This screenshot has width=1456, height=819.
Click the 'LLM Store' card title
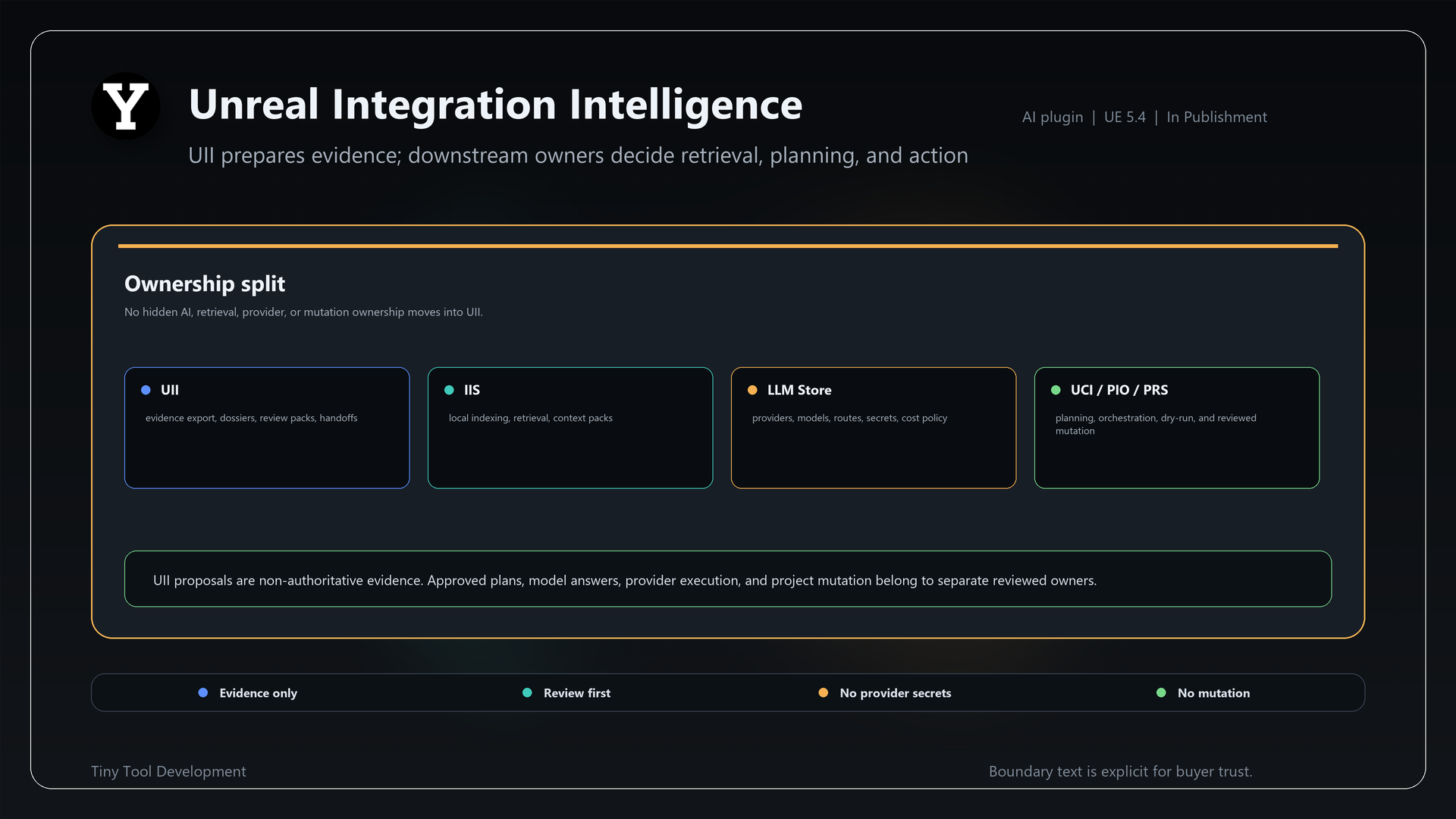[799, 390]
